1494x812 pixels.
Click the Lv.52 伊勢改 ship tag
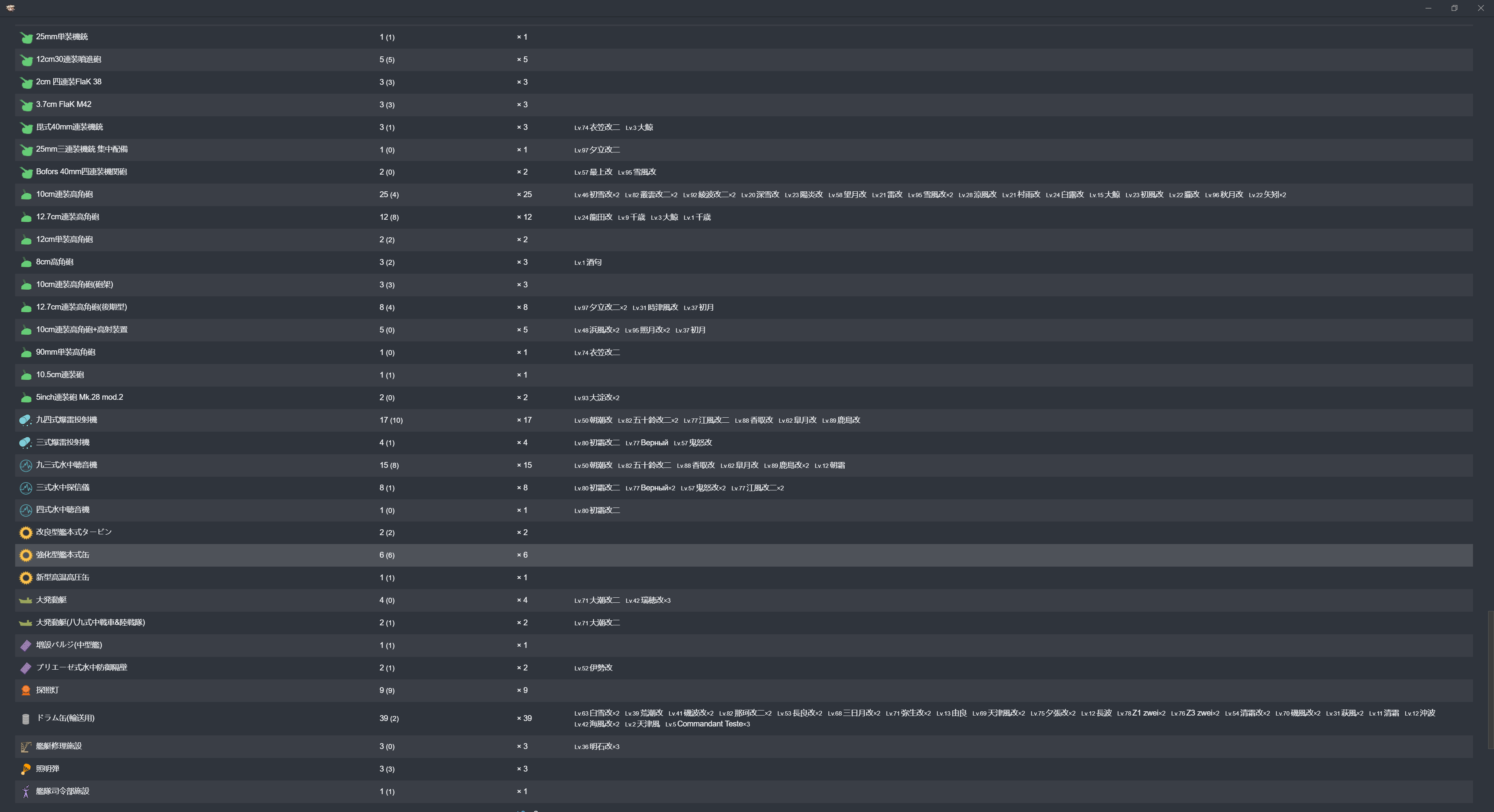point(593,668)
